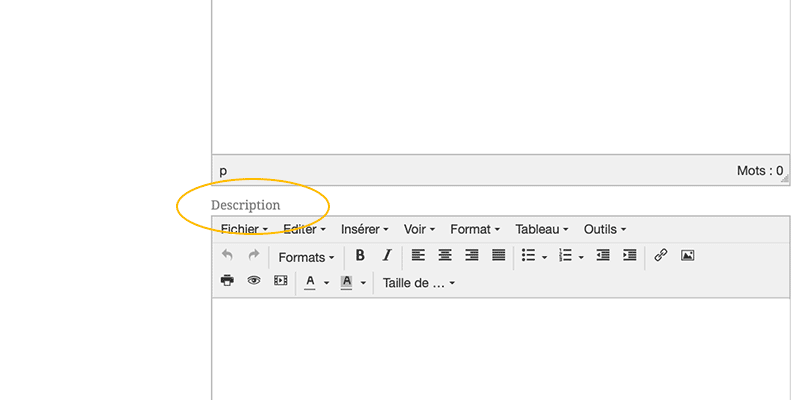
Task: Align text to the left
Action: 418,256
